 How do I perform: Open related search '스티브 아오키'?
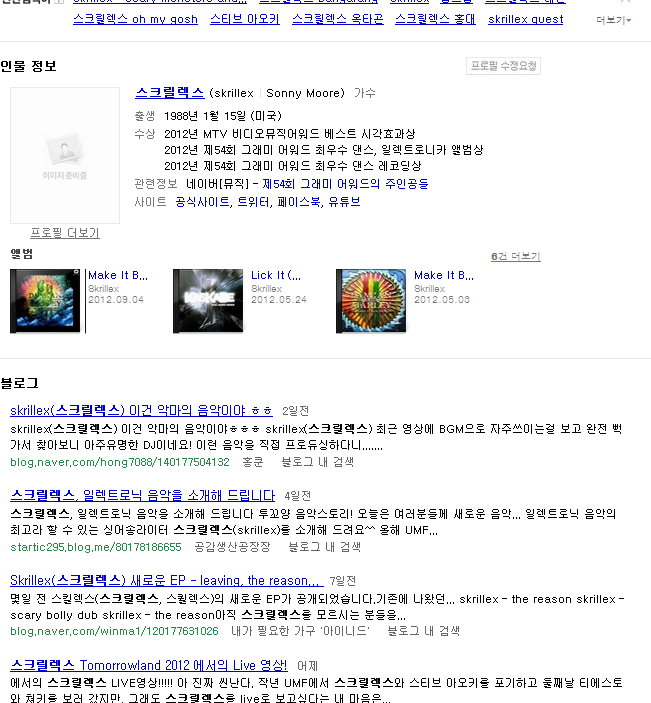(x=245, y=19)
